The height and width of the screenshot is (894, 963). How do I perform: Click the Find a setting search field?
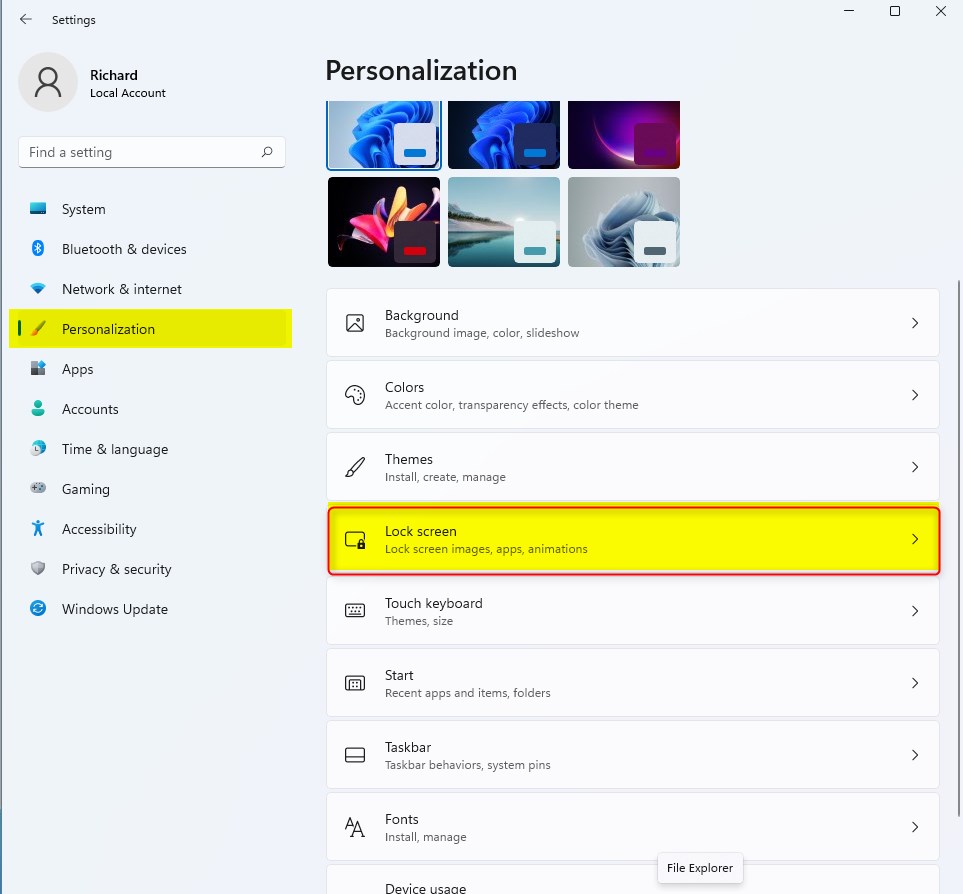coord(152,152)
